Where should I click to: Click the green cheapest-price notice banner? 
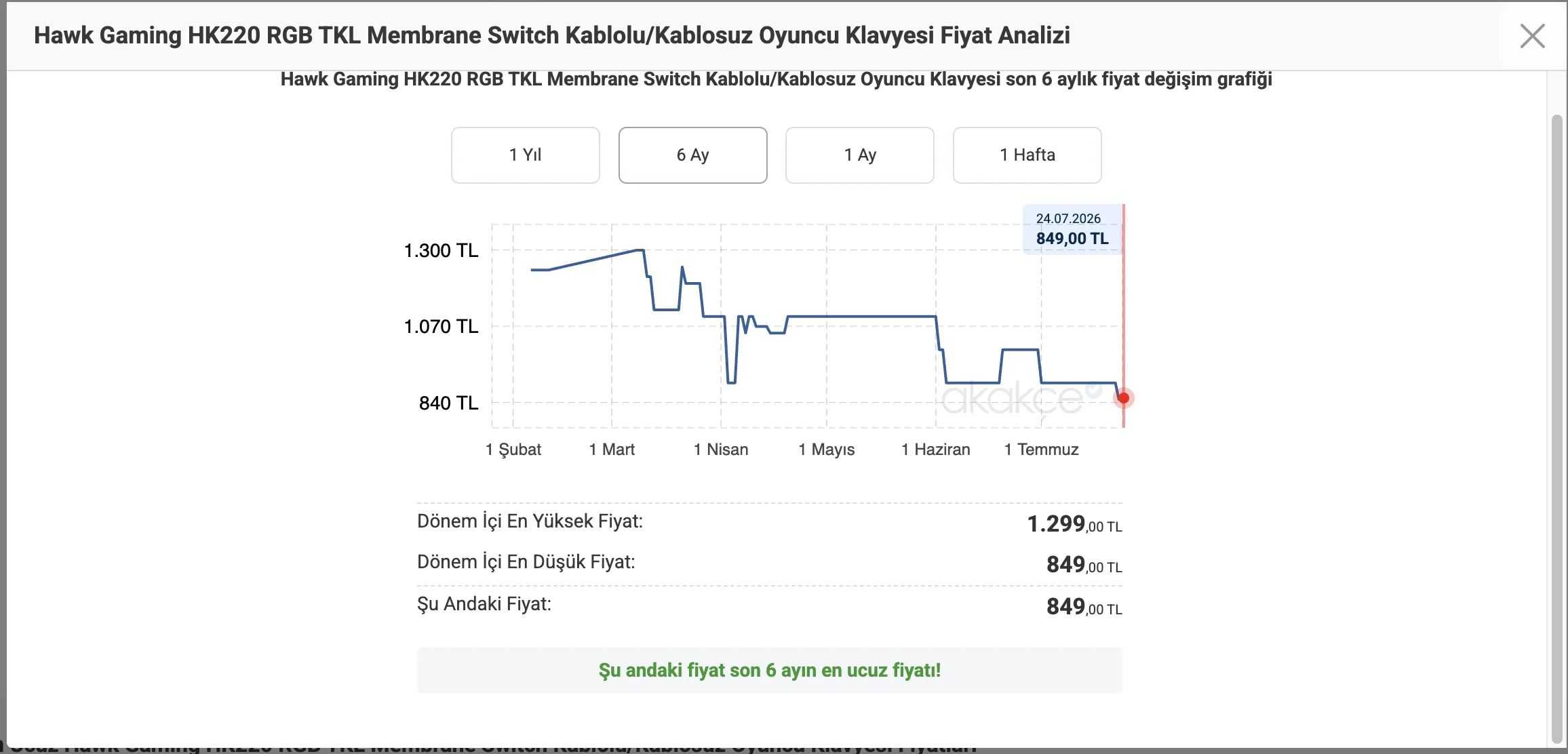[x=770, y=671]
